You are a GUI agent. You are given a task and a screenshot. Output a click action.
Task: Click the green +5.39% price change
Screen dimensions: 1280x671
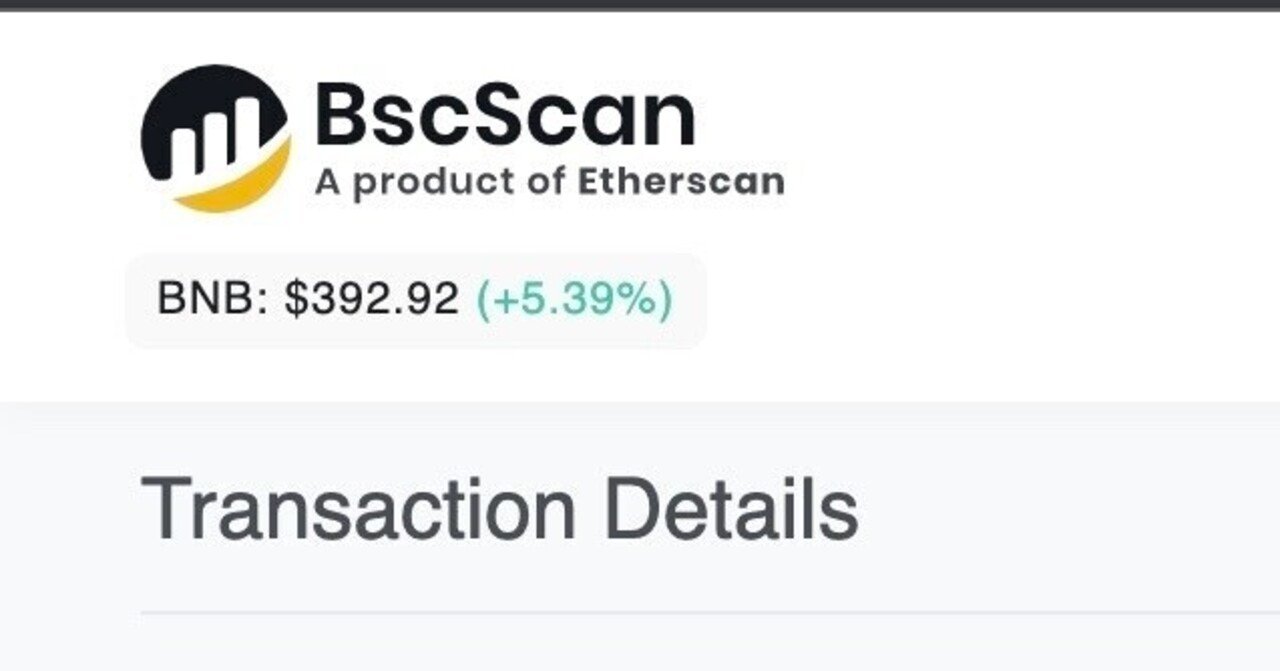pos(573,300)
